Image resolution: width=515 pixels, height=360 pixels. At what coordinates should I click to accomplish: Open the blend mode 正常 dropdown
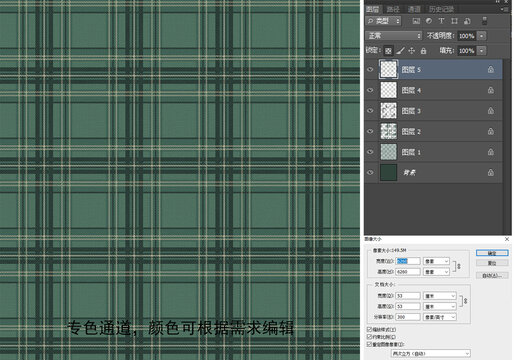click(394, 36)
